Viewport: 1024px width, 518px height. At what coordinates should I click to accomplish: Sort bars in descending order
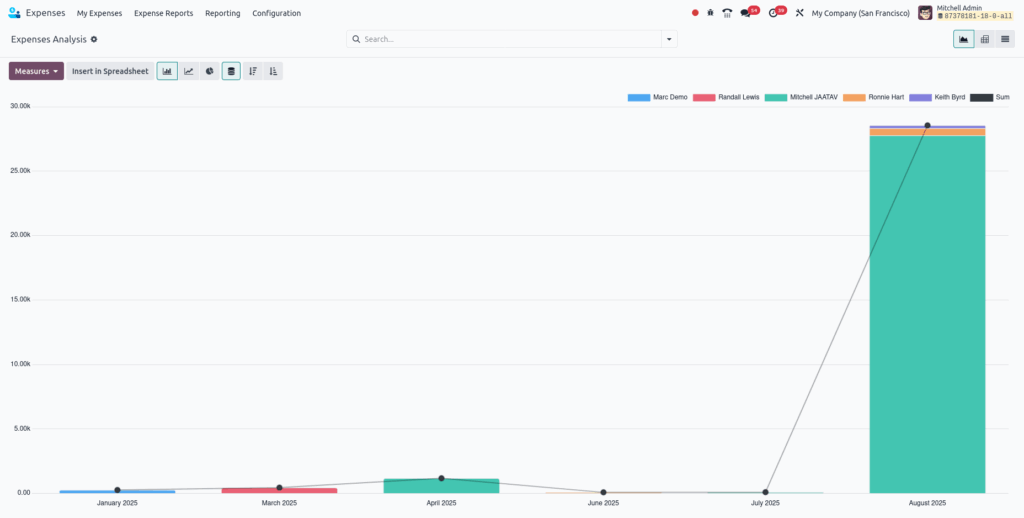[253, 71]
